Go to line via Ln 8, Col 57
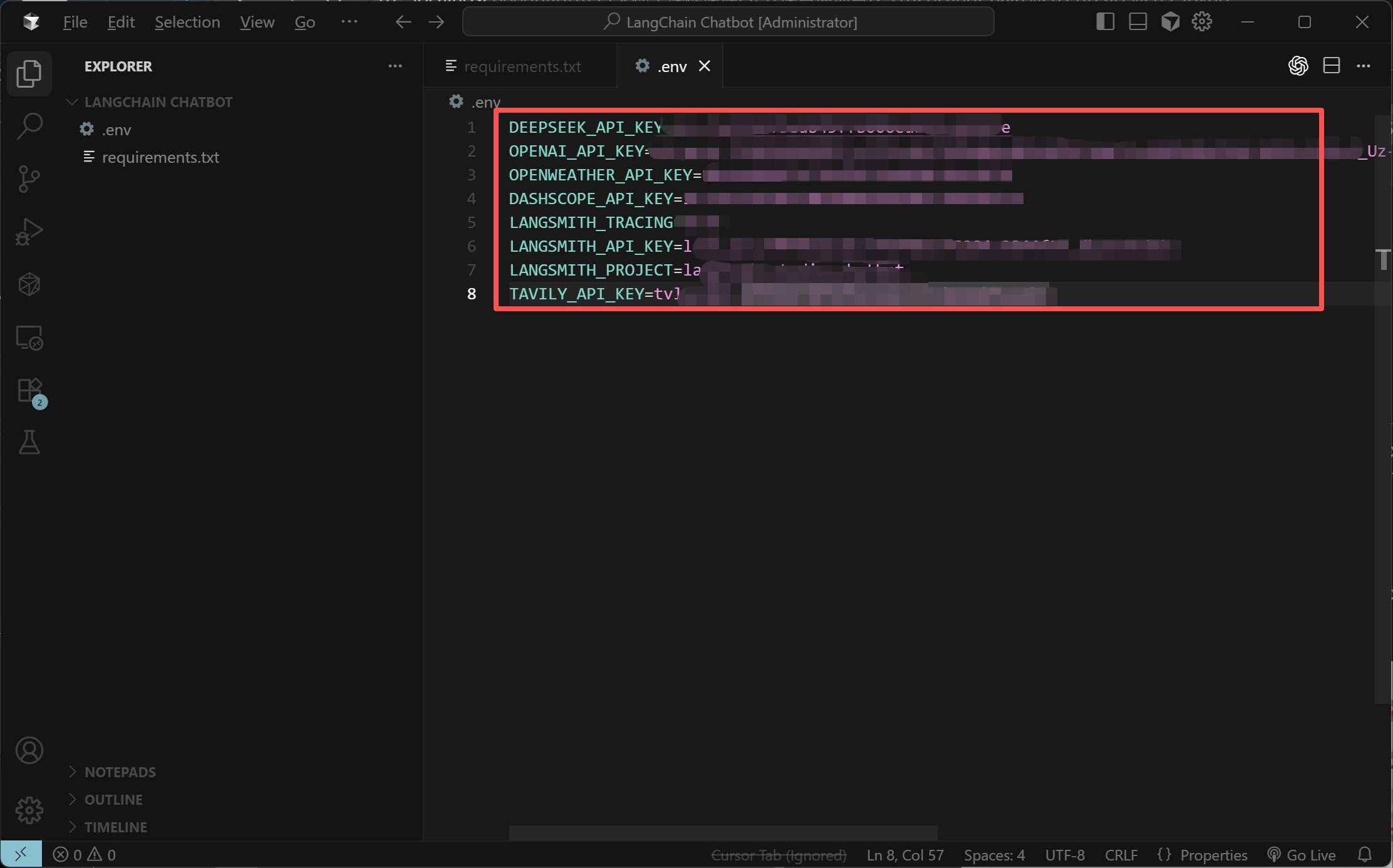The image size is (1393, 868). tap(905, 855)
